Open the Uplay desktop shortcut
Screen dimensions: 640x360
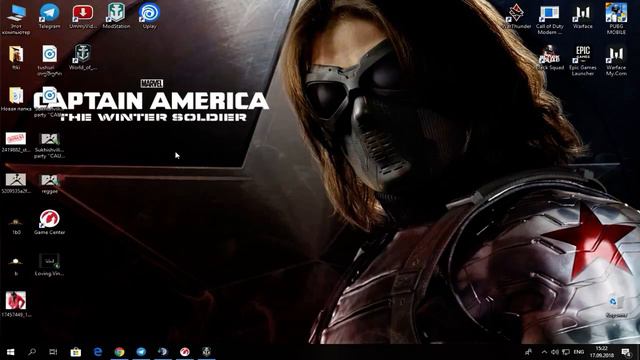click(x=149, y=16)
